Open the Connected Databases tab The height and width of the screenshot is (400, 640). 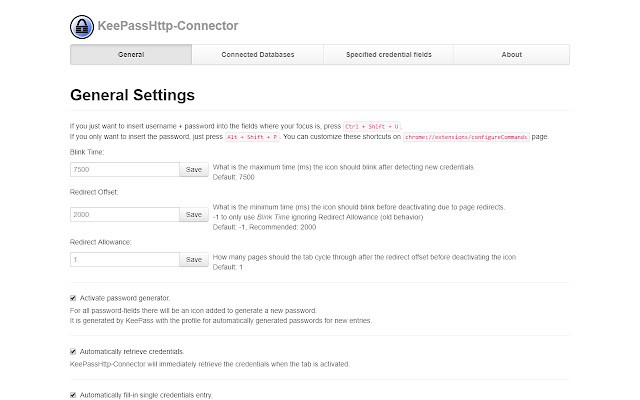[x=258, y=54]
